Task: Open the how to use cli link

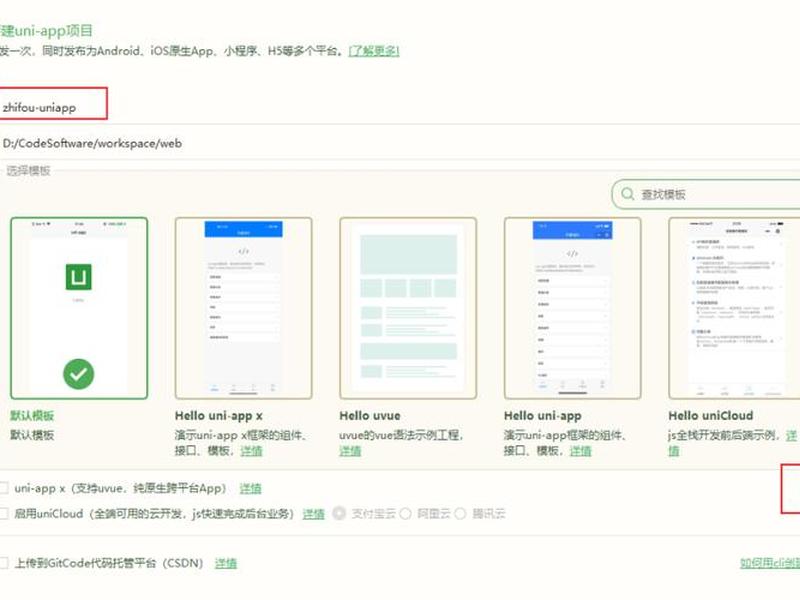Action: [x=770, y=563]
